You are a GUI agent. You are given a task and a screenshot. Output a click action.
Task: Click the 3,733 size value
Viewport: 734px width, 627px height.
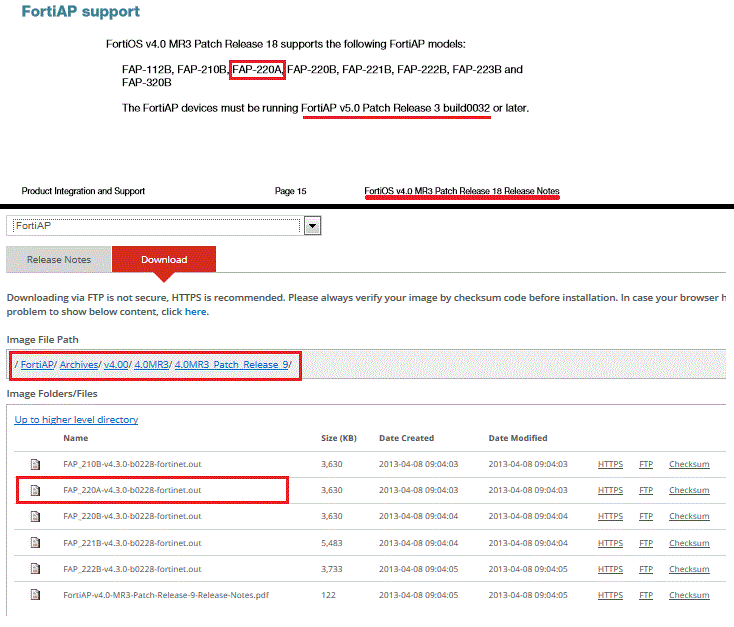pos(332,569)
